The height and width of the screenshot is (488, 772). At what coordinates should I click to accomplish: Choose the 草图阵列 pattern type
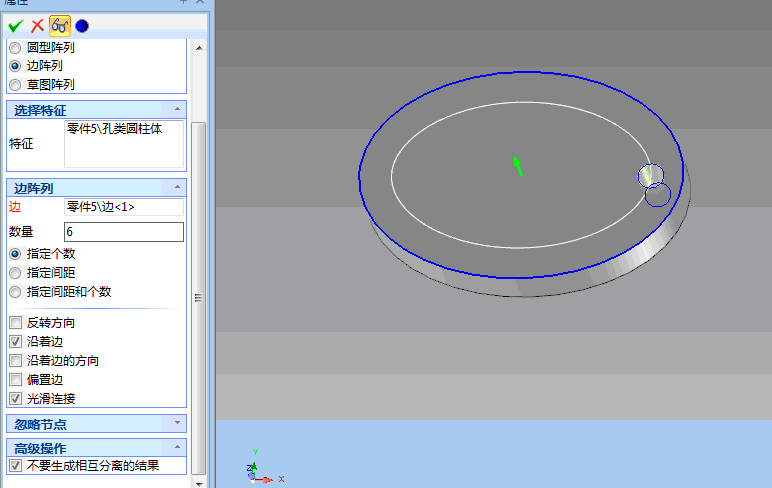tap(15, 85)
